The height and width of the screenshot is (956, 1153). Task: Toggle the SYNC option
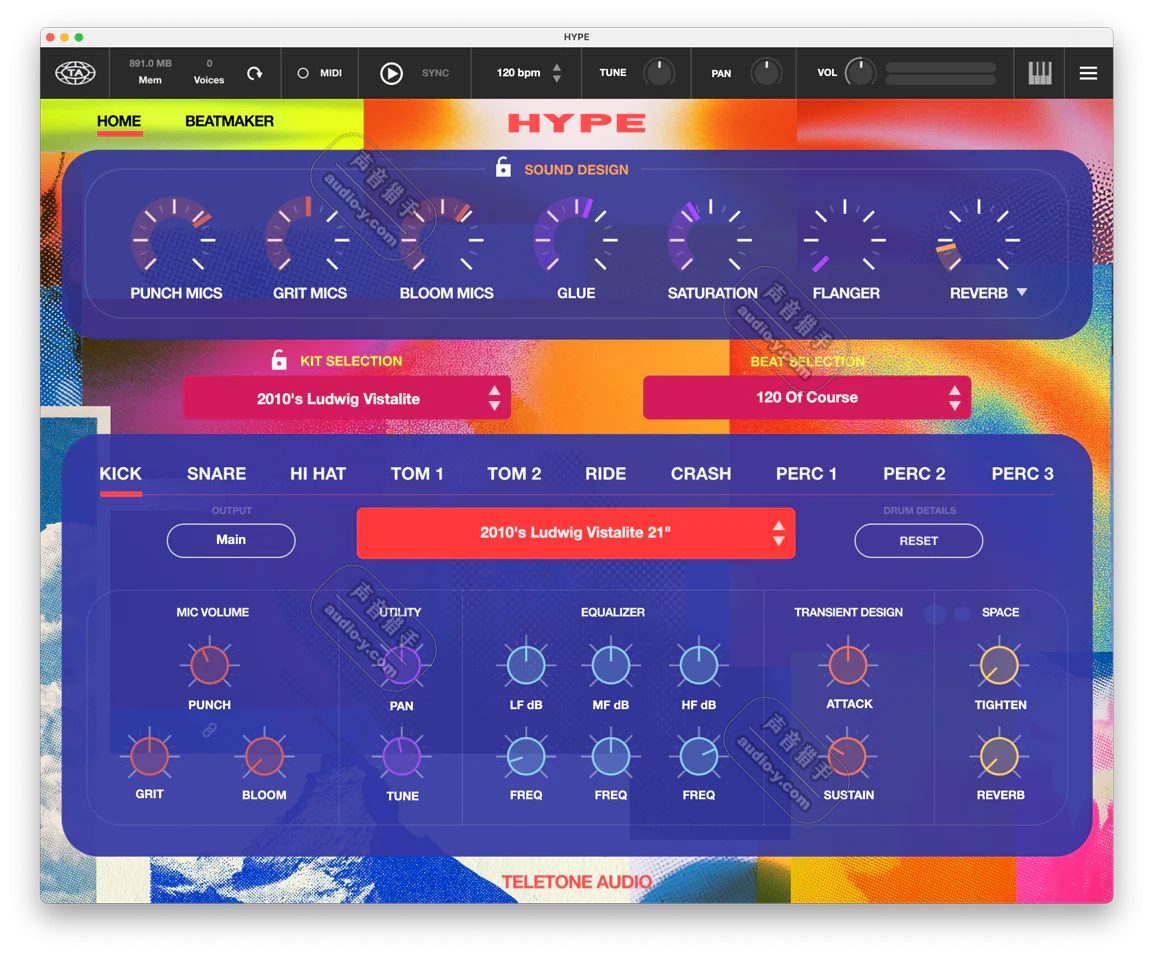coord(435,73)
